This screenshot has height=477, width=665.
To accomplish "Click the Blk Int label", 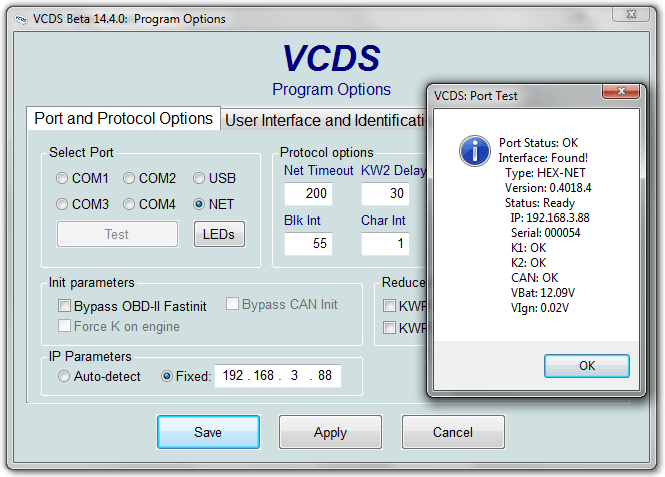I will [302, 220].
